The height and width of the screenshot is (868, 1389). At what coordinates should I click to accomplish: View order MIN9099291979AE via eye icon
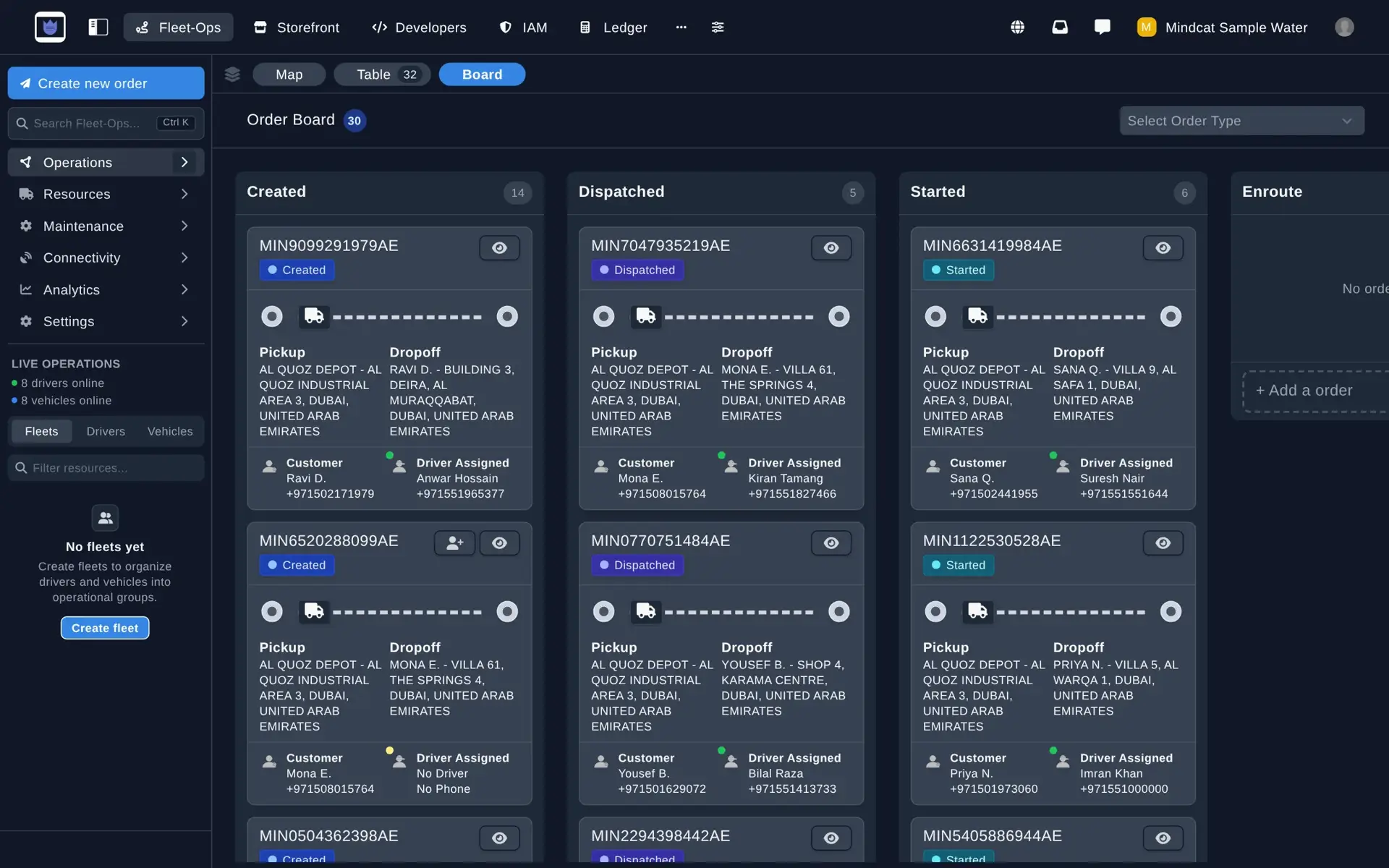pos(499,248)
